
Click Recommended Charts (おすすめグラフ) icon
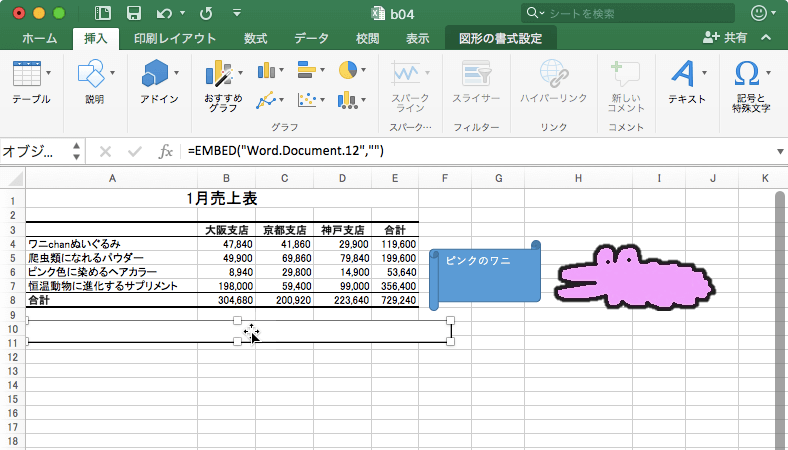[x=219, y=73]
